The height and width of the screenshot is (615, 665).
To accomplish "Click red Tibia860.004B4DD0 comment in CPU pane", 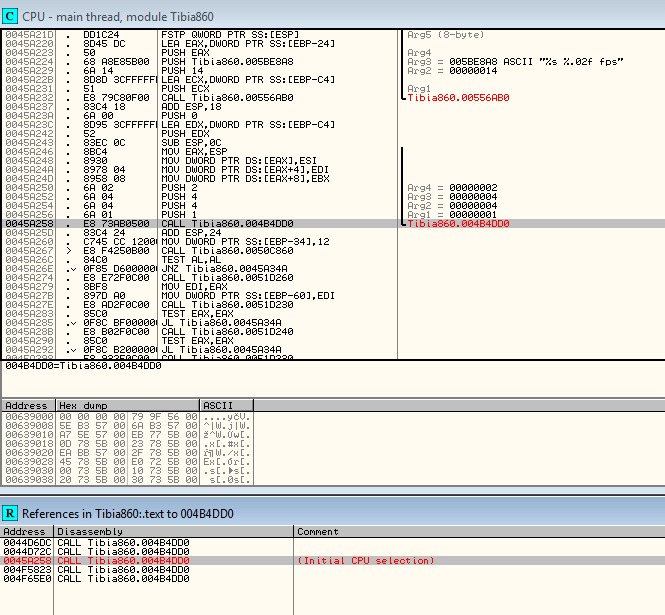I will coord(458,224).
